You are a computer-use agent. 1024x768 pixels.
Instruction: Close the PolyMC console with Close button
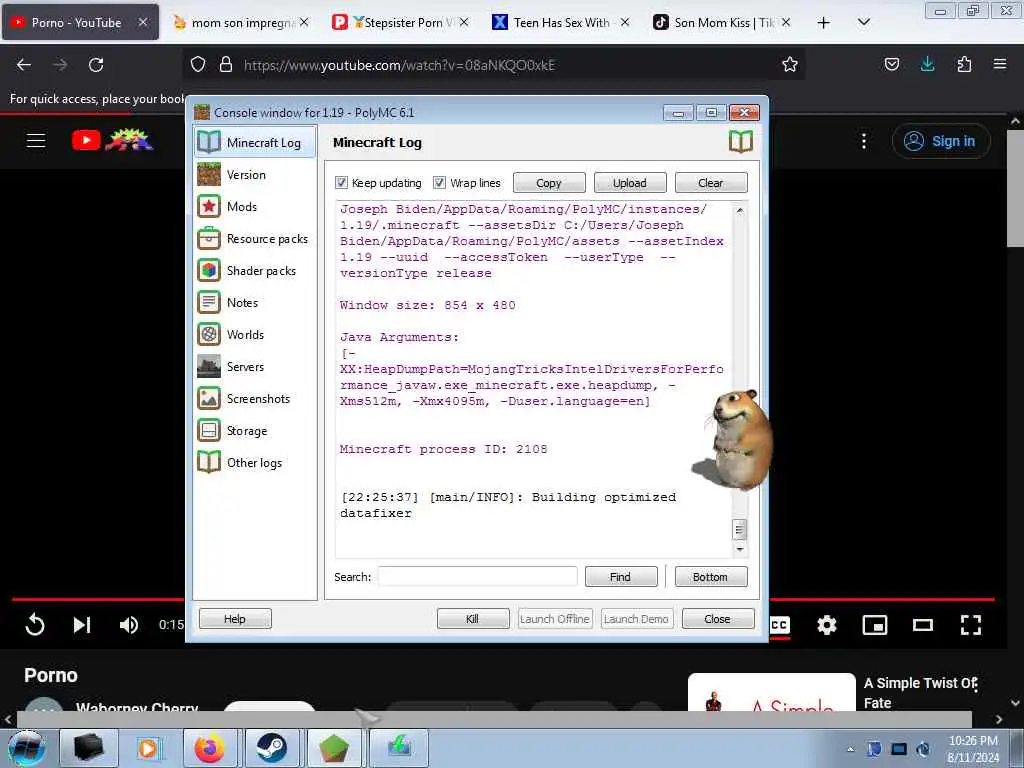718,618
